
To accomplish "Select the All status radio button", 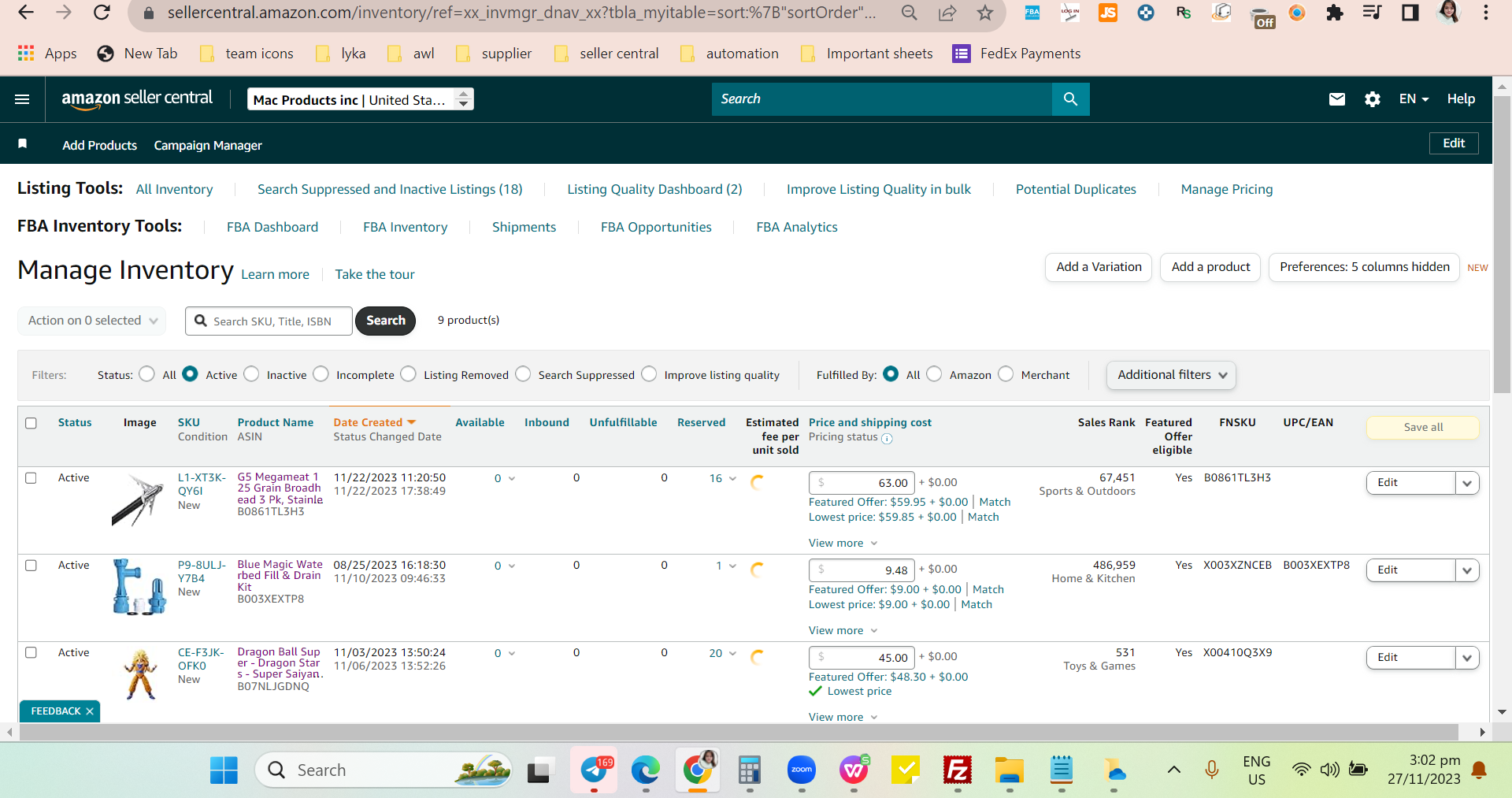I will (x=146, y=374).
